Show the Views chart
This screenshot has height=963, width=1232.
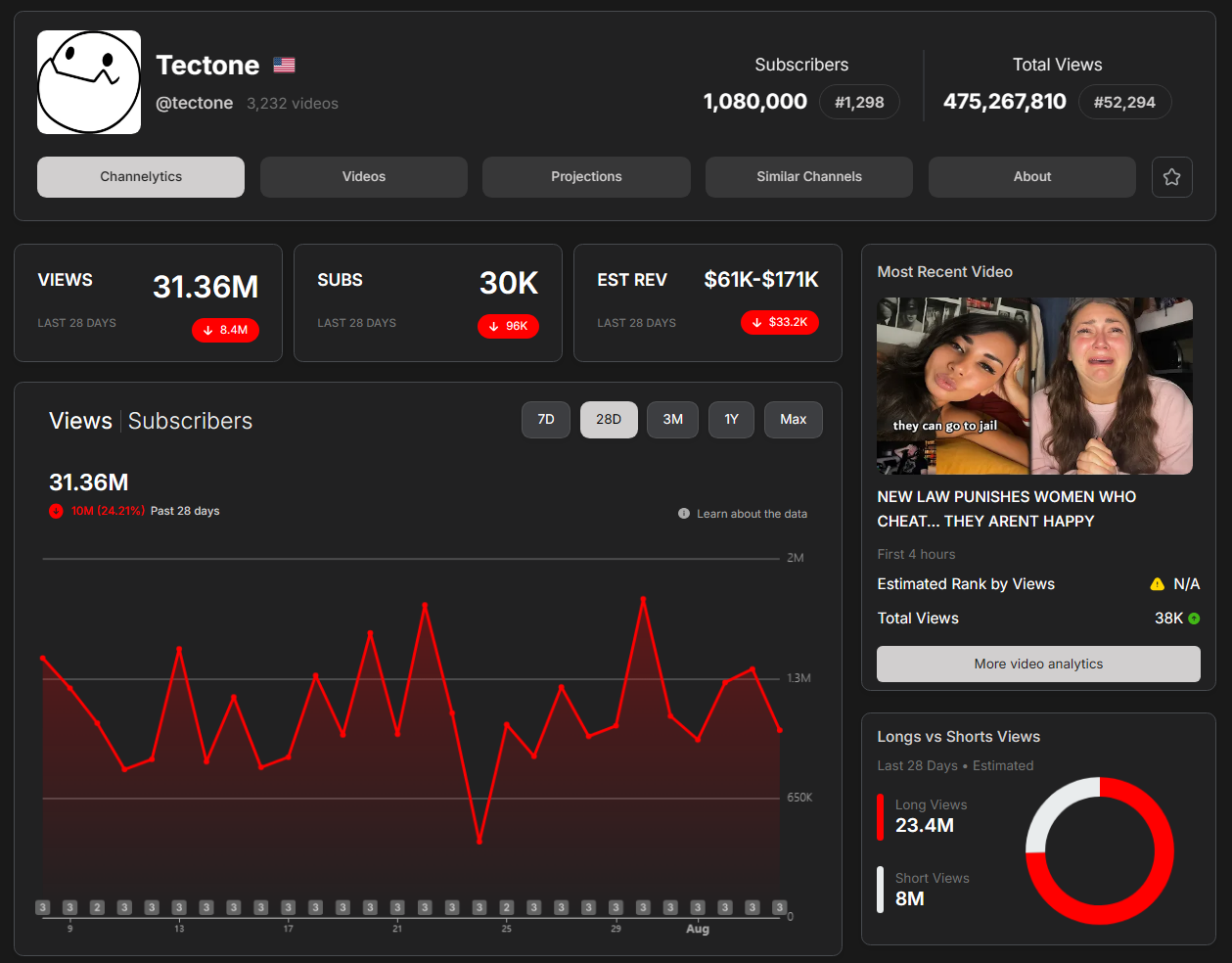(80, 421)
